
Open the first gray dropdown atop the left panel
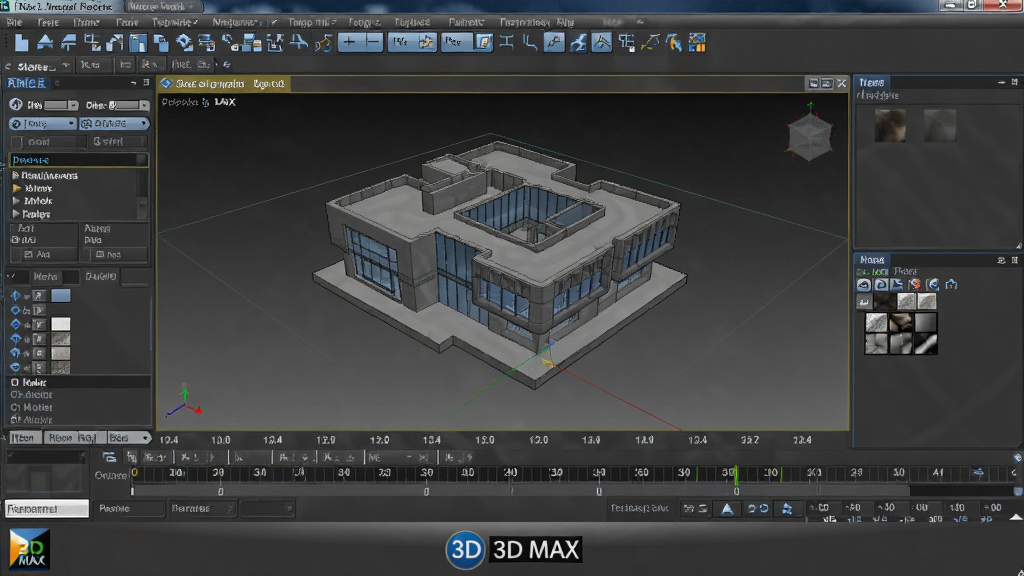61,105
